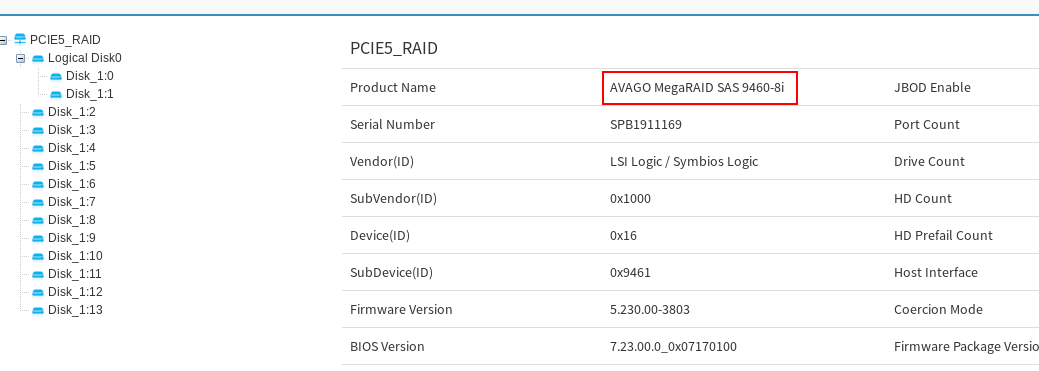Select Disk_1:10 in the tree

(75, 256)
